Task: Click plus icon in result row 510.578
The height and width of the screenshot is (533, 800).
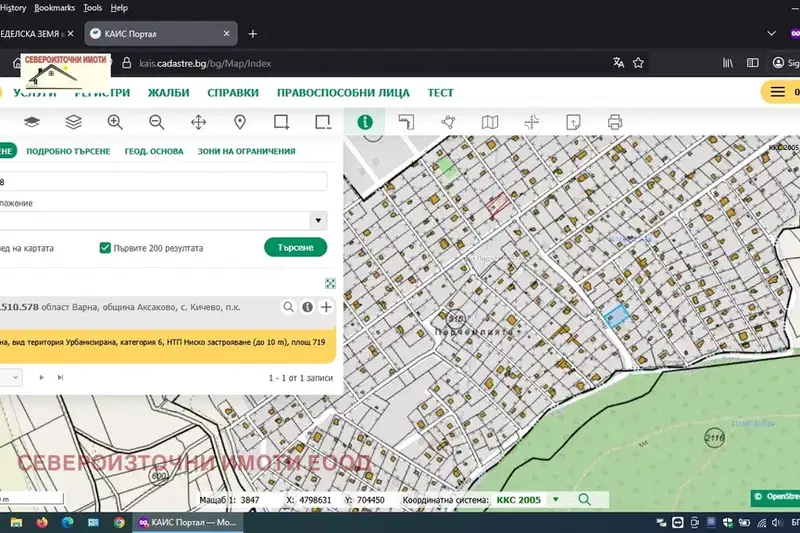Action: pyautogui.click(x=326, y=307)
